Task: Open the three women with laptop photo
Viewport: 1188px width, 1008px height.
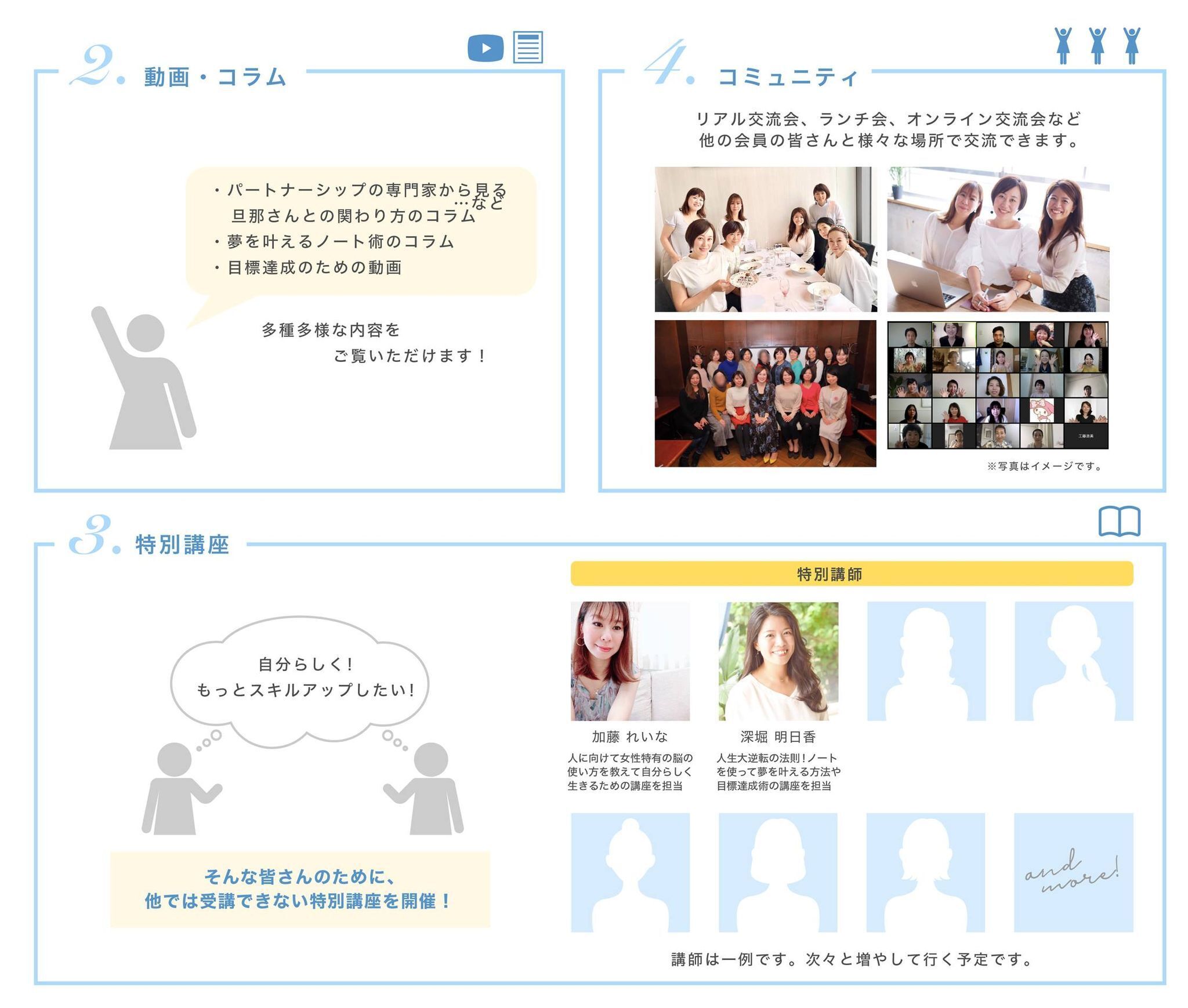Action: click(998, 239)
